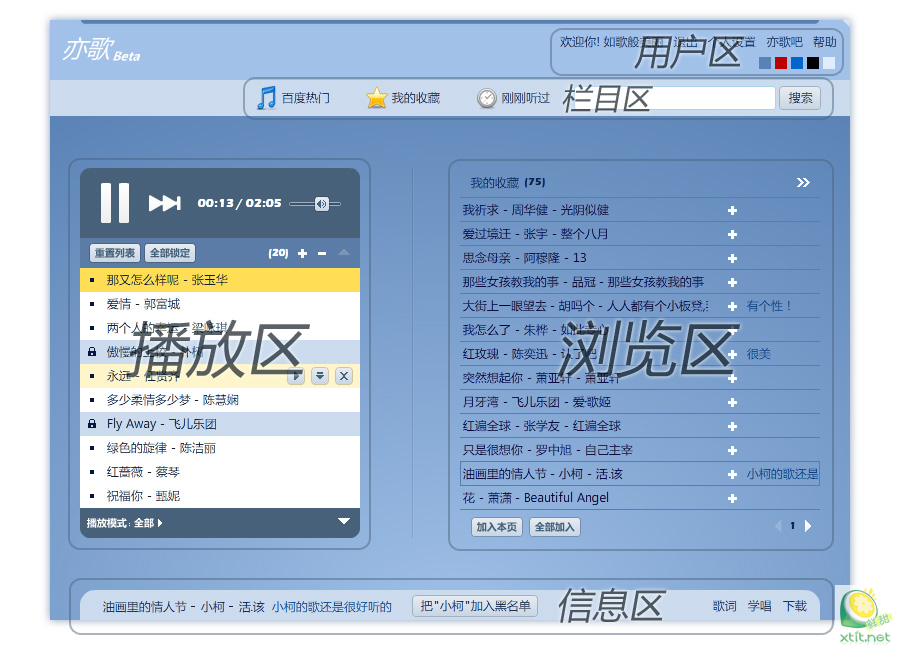Choose the bright blue theme color swatch

[797, 63]
